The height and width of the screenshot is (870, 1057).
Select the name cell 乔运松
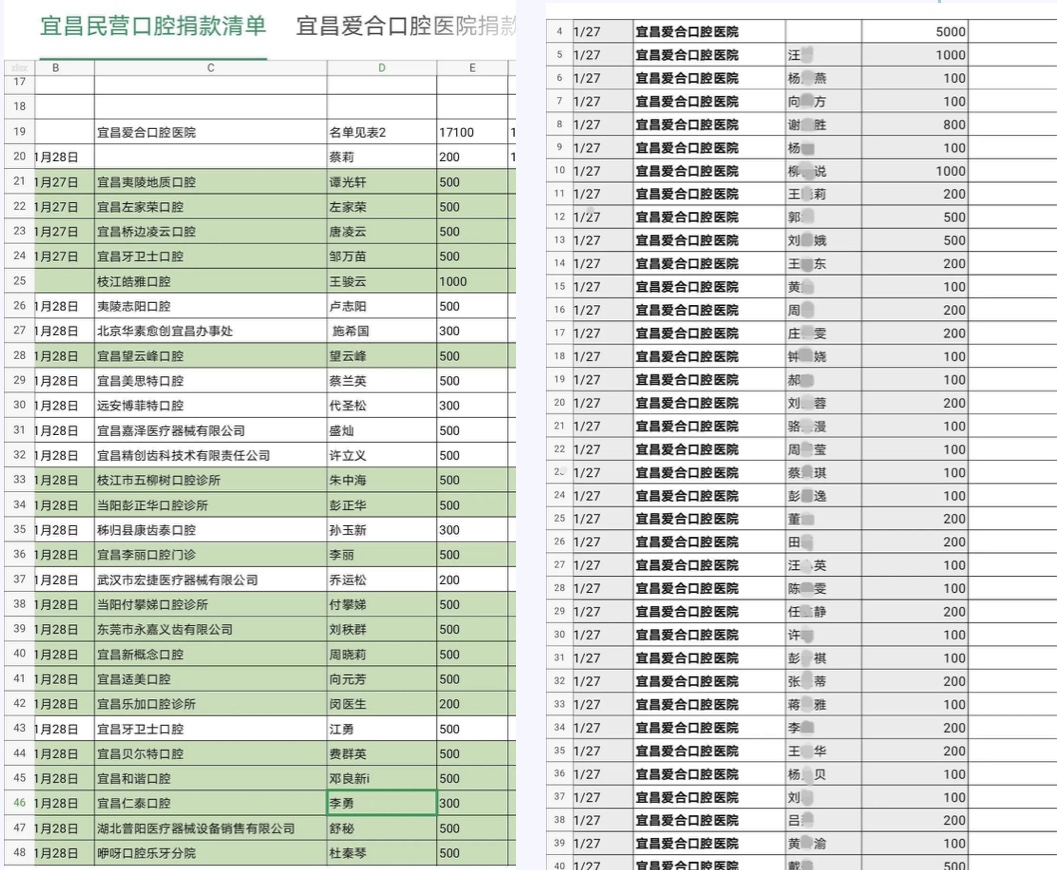(382, 580)
